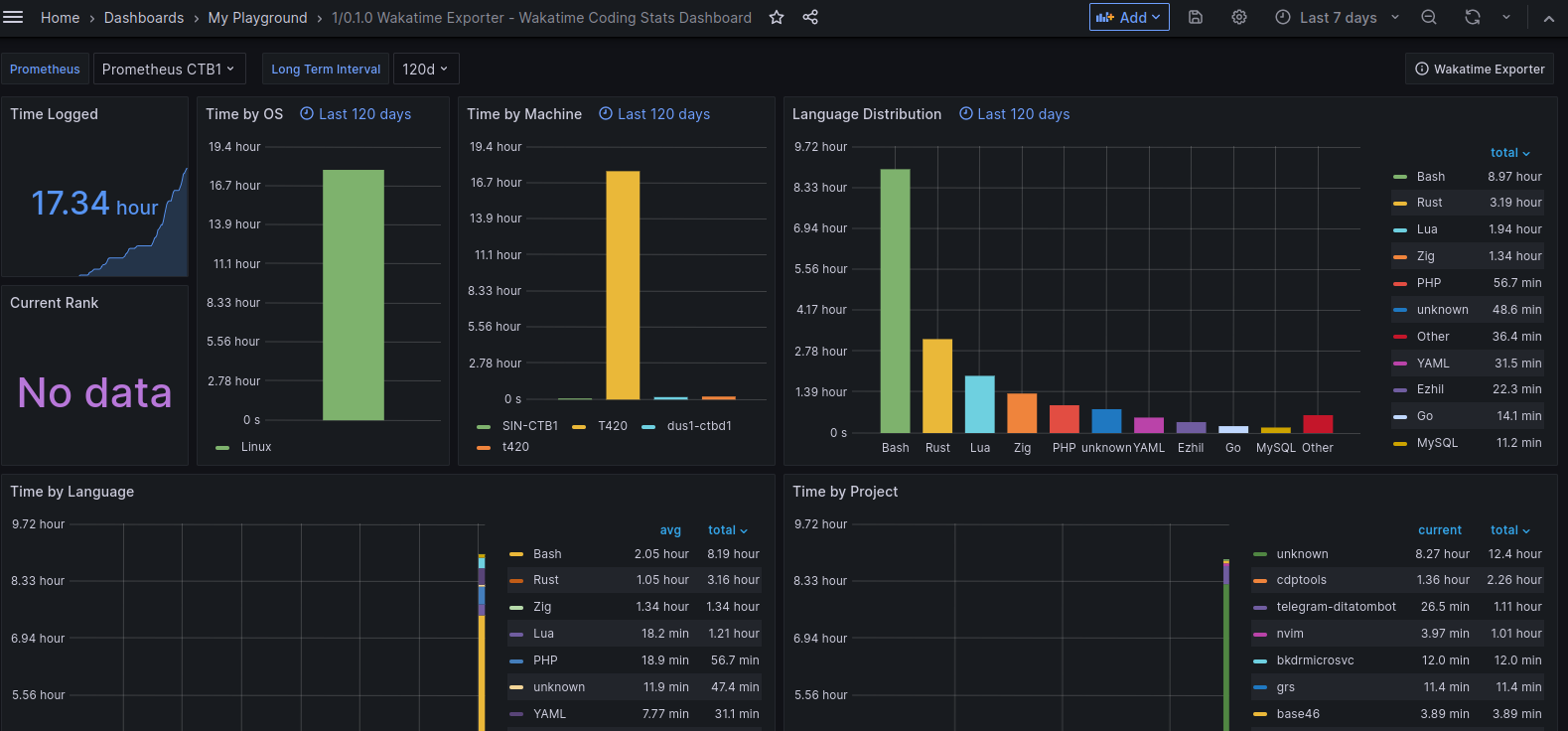Select nvim row in Time by Project legend
Screen dimensions: 1568x731
(1397, 634)
